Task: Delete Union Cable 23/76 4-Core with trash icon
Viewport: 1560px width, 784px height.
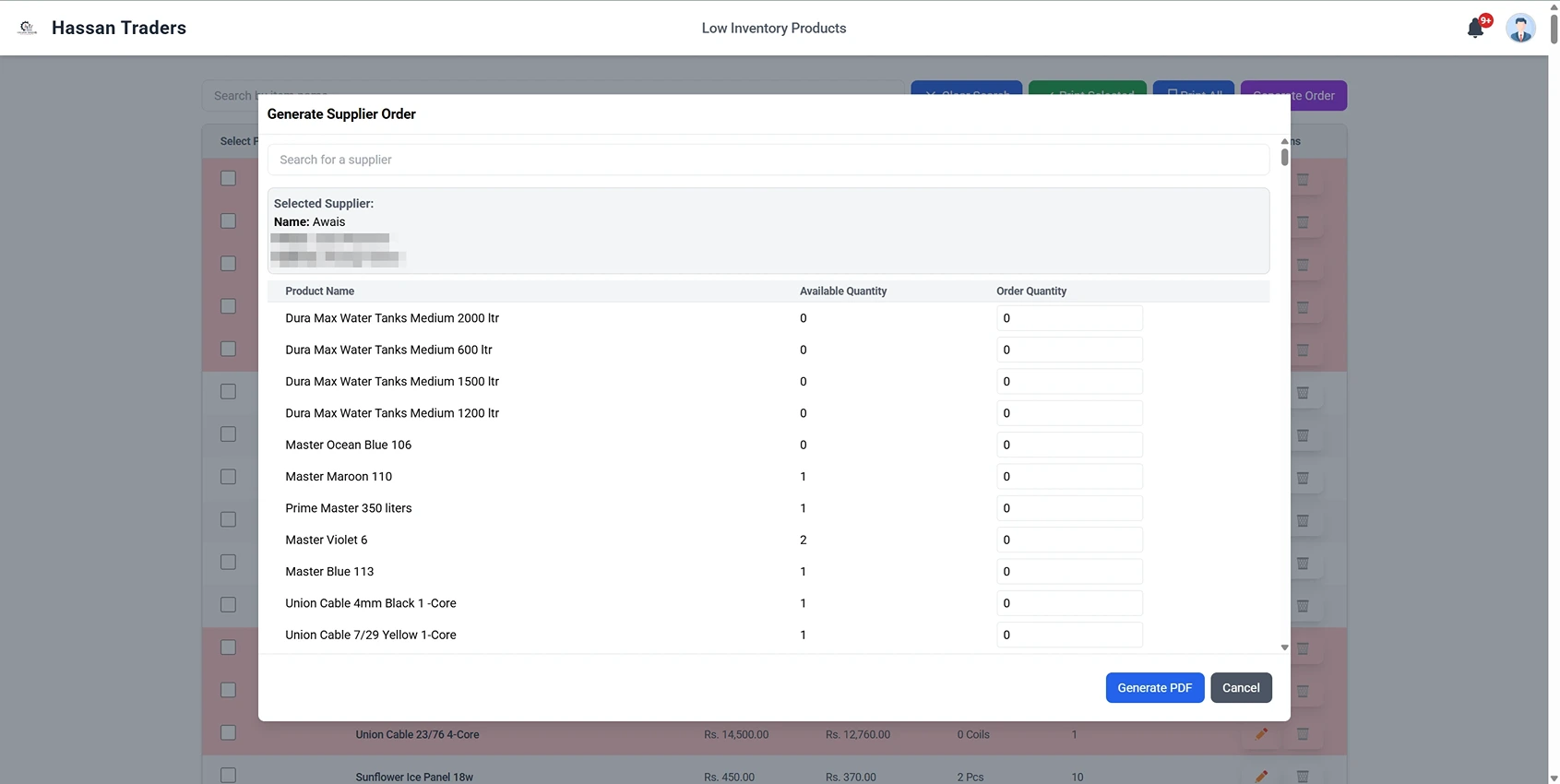Action: point(1303,734)
